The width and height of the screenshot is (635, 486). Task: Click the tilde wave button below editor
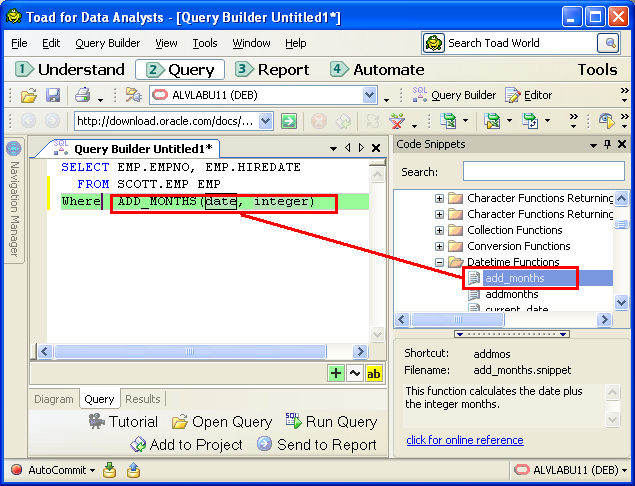click(355, 373)
